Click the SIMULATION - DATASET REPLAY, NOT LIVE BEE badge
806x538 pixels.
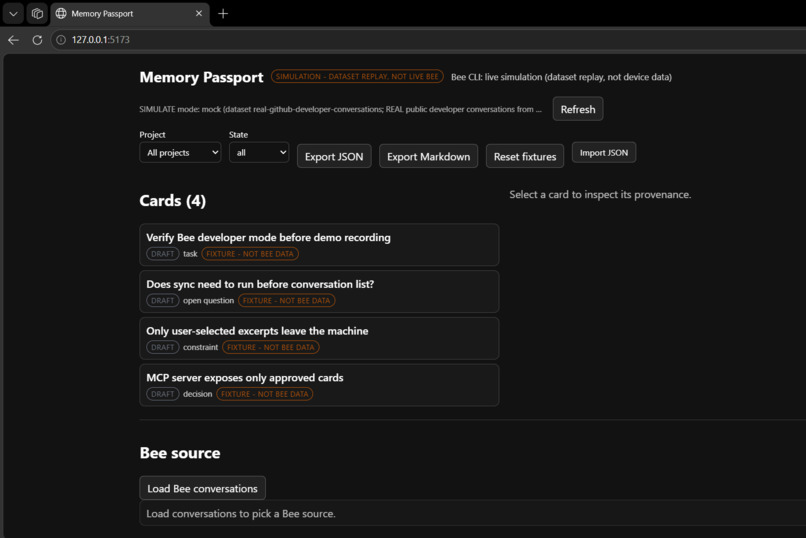357,77
